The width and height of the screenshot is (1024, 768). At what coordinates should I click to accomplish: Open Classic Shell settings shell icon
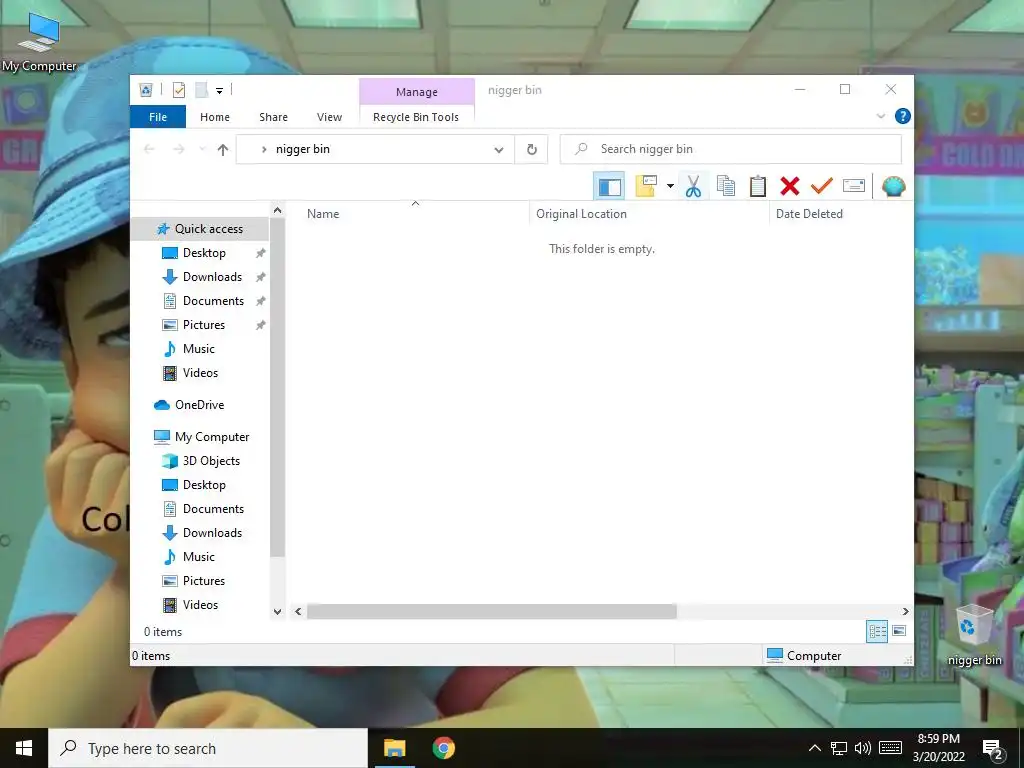[x=893, y=186]
